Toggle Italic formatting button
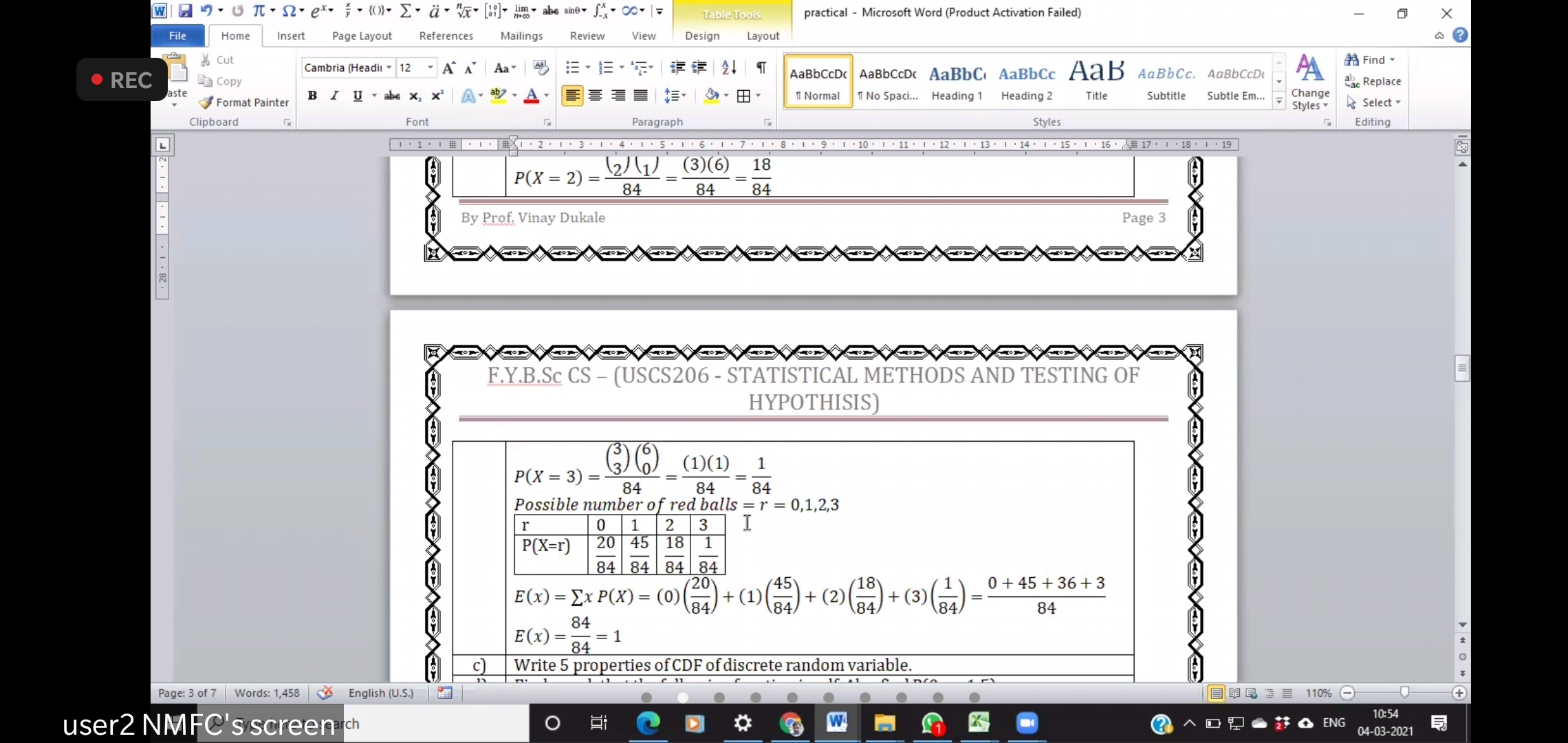Screen dimensions: 1568x743 [x=334, y=96]
